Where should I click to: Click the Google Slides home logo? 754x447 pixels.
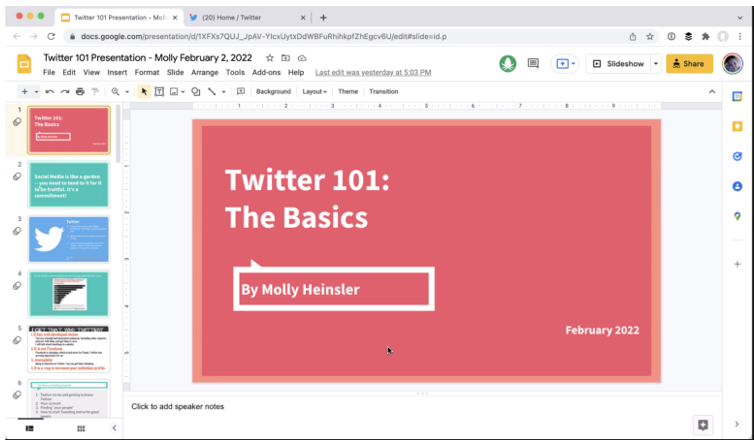[x=24, y=63]
